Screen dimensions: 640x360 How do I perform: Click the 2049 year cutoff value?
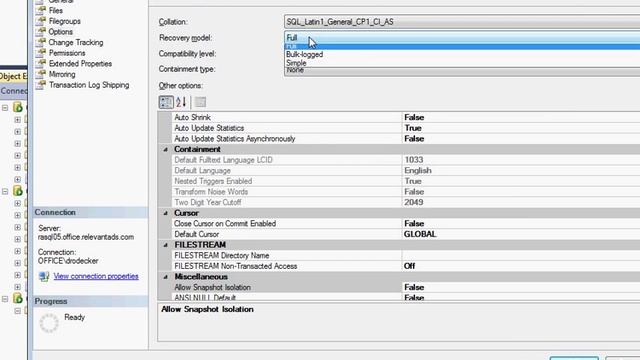pos(413,202)
